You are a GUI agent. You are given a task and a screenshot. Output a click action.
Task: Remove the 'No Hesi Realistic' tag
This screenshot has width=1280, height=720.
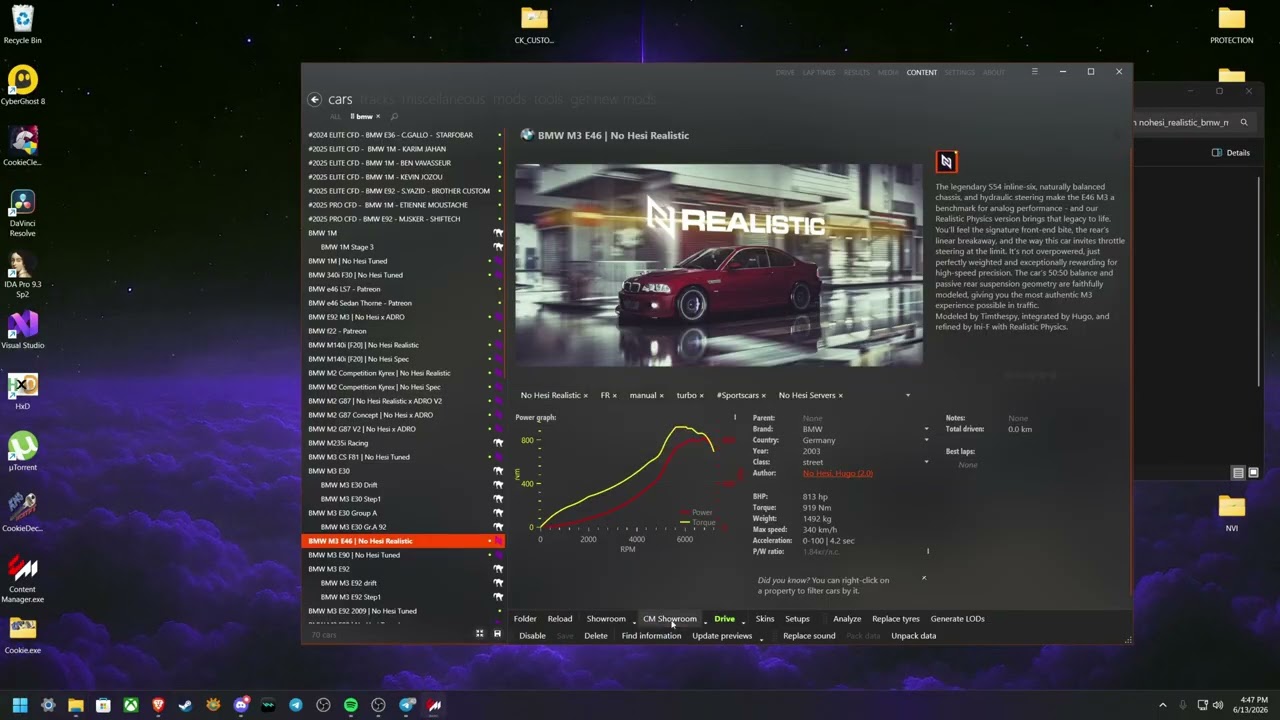[x=586, y=396]
